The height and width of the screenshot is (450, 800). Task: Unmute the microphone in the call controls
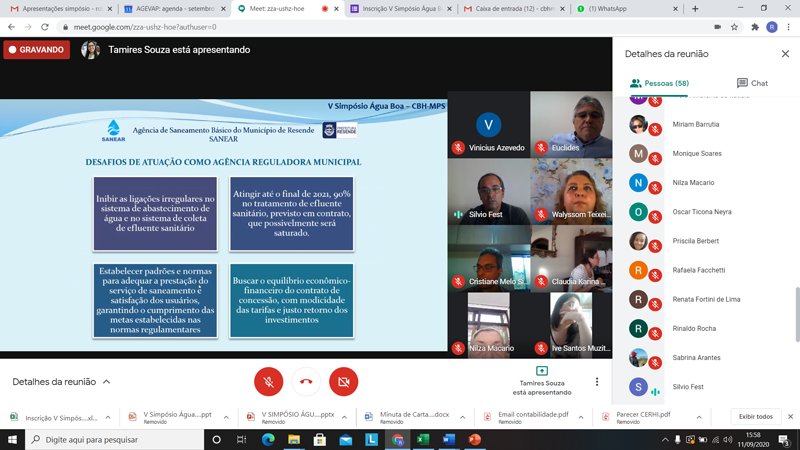coord(267,381)
